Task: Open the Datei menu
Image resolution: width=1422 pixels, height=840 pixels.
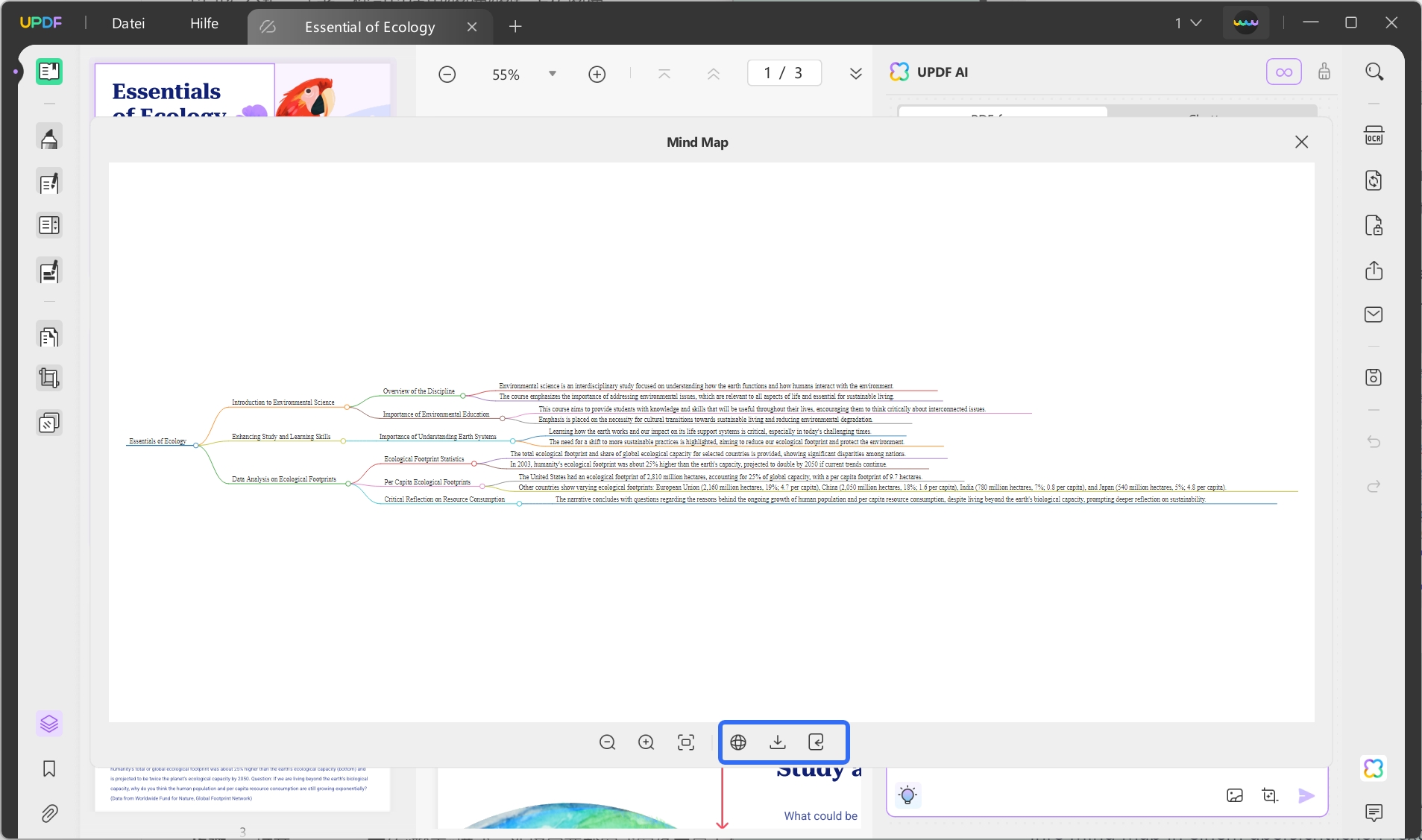Action: tap(128, 23)
